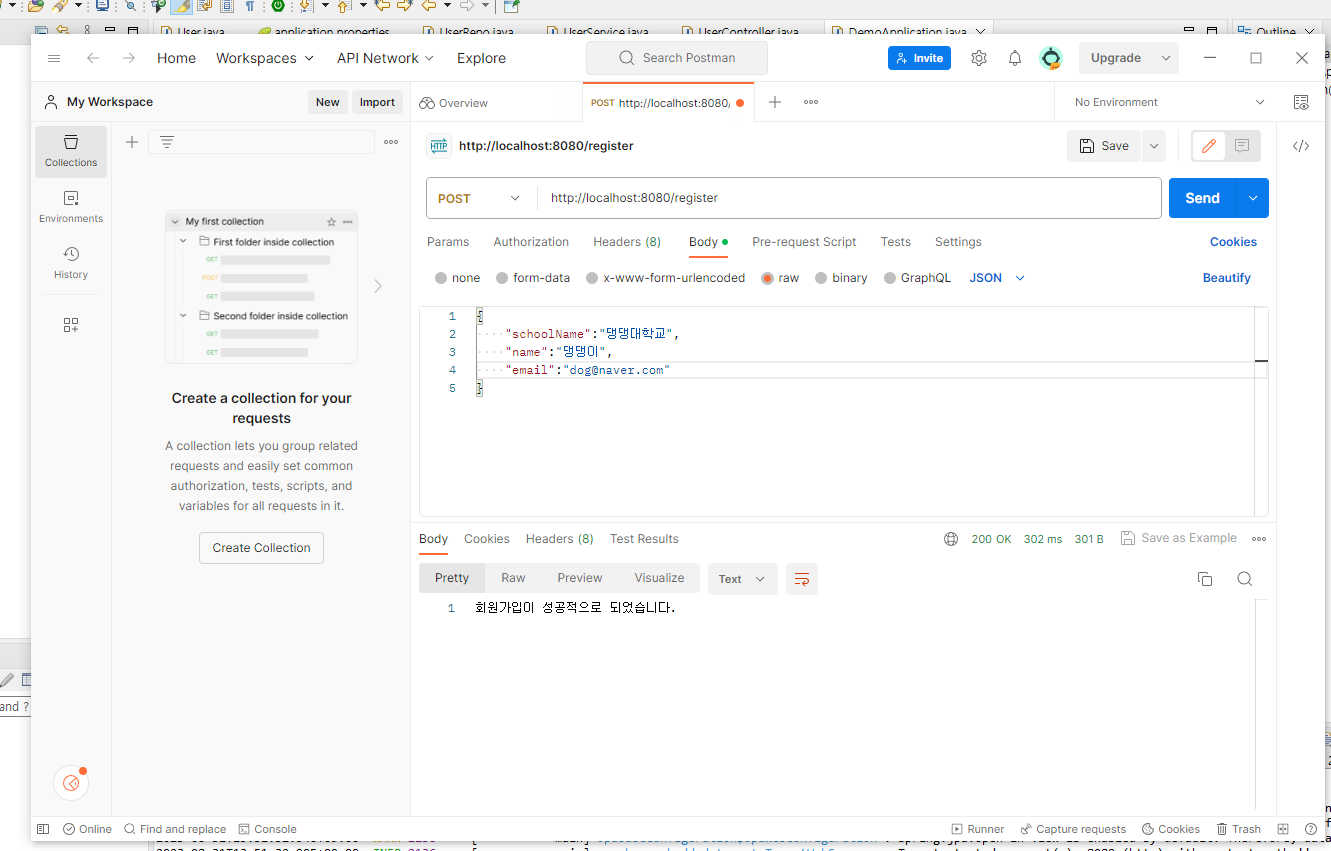
Task: Click Beautify to format JSON
Action: 1226,278
